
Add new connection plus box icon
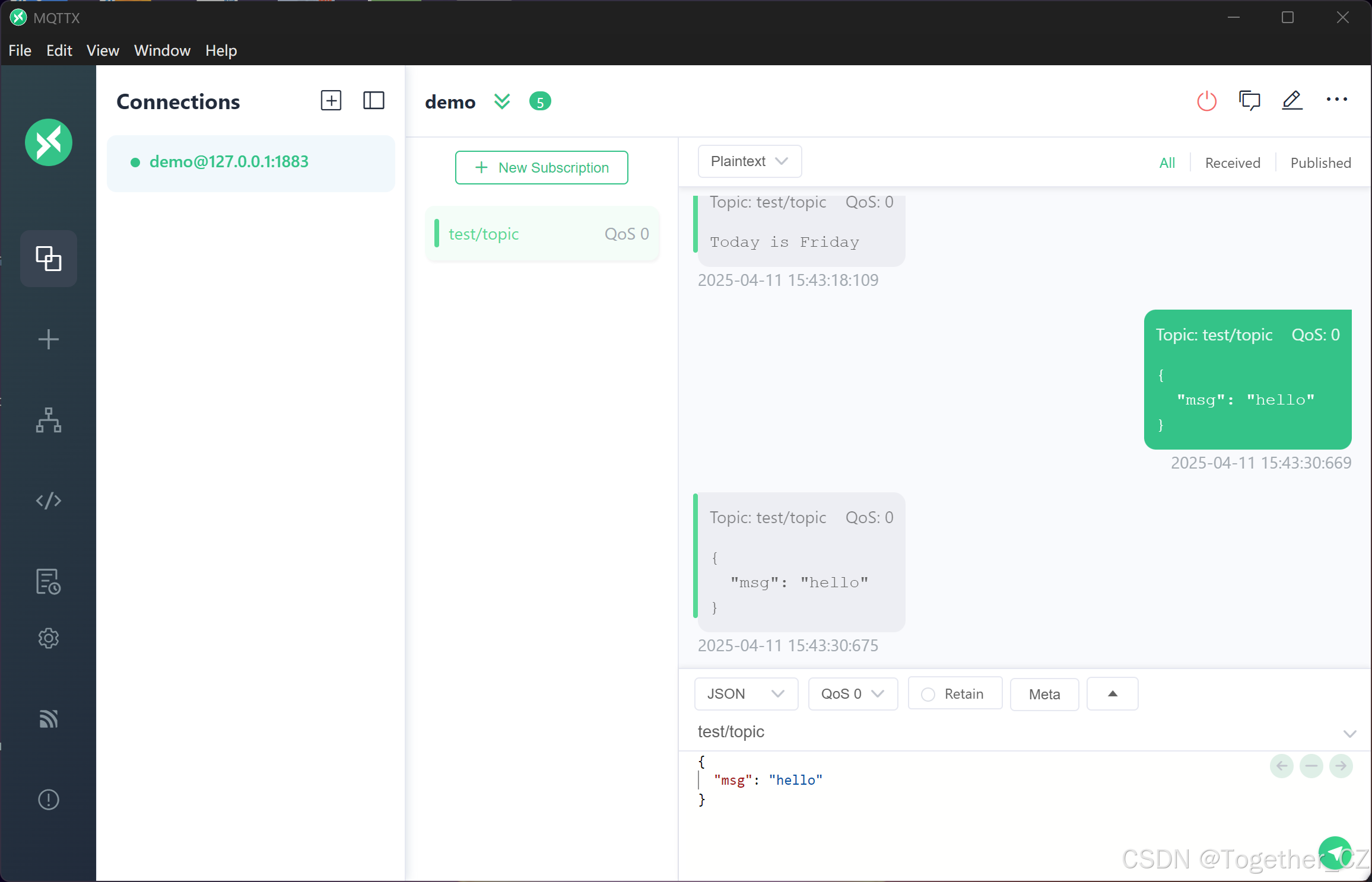coord(331,101)
